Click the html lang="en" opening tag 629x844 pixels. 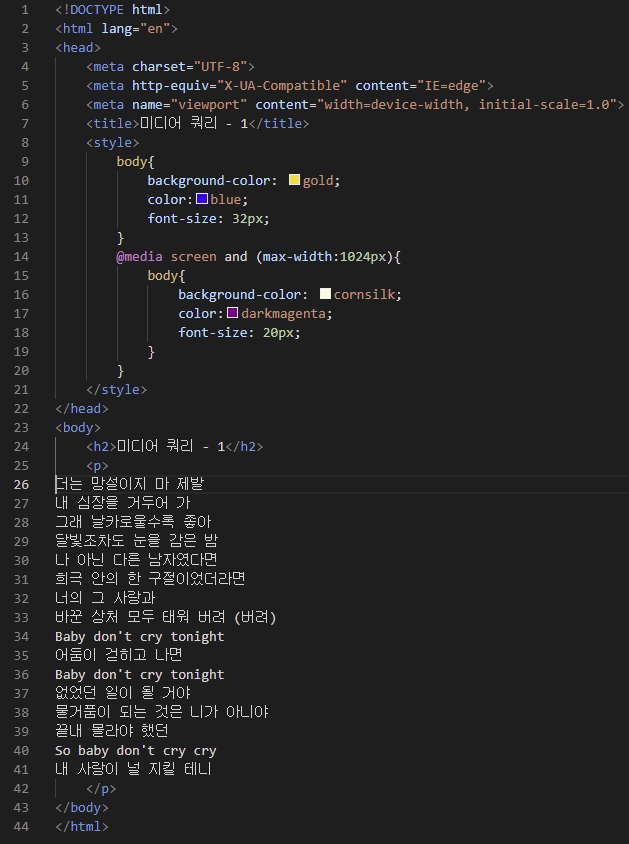(x=116, y=29)
